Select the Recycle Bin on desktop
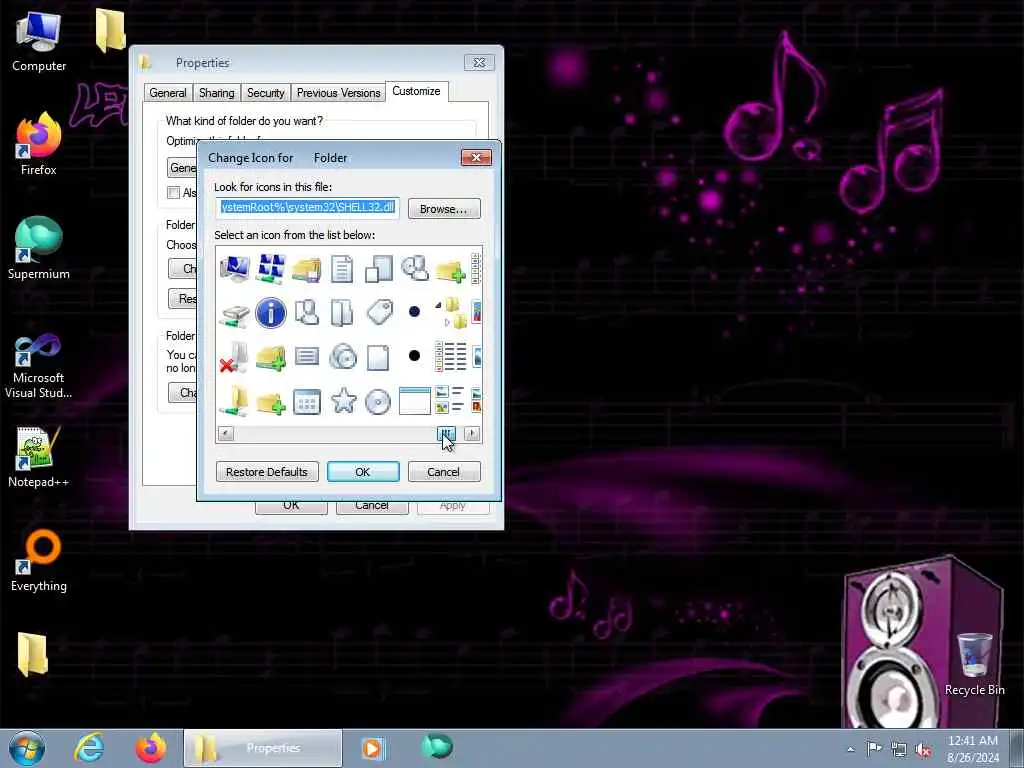The height and width of the screenshot is (768, 1024). pyautogui.click(x=974, y=664)
